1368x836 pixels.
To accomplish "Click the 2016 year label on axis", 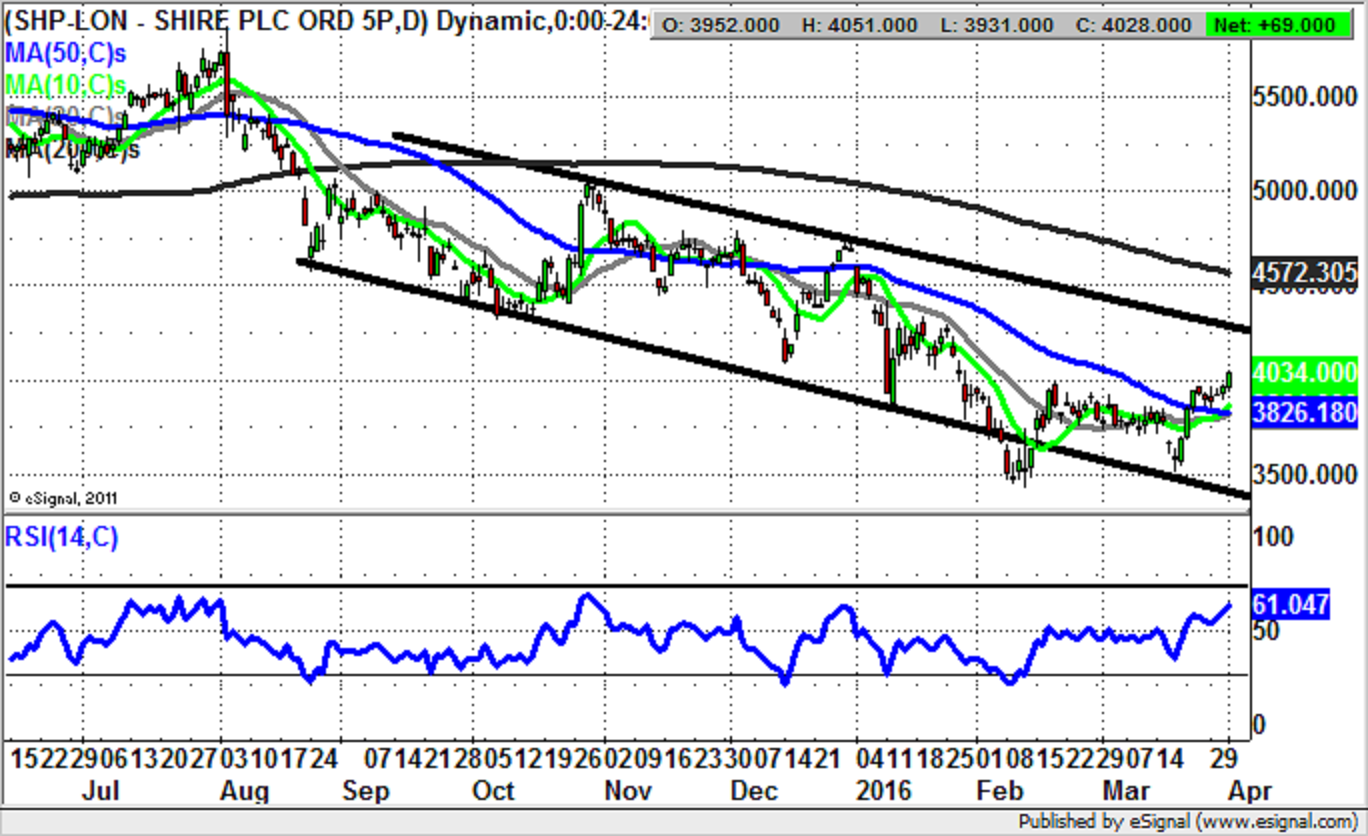I will tap(883, 791).
